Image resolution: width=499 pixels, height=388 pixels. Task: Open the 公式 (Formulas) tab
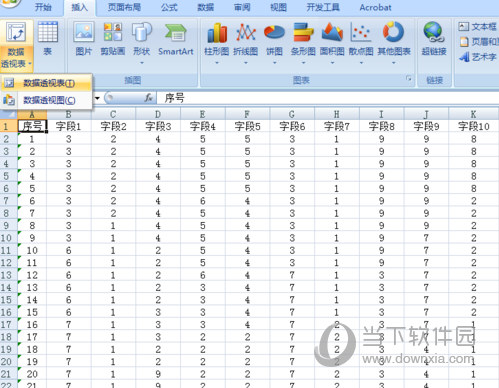coord(169,7)
